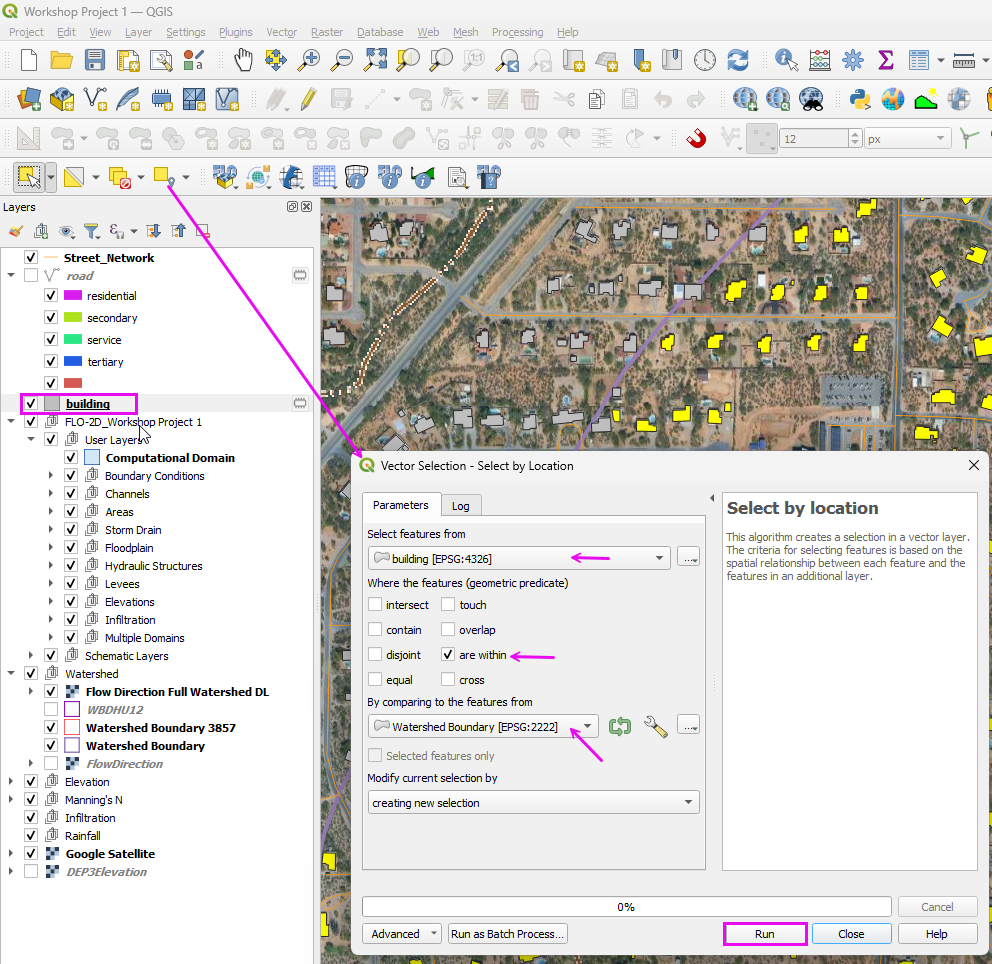
Task: Switch to the Log tab
Action: click(x=462, y=506)
